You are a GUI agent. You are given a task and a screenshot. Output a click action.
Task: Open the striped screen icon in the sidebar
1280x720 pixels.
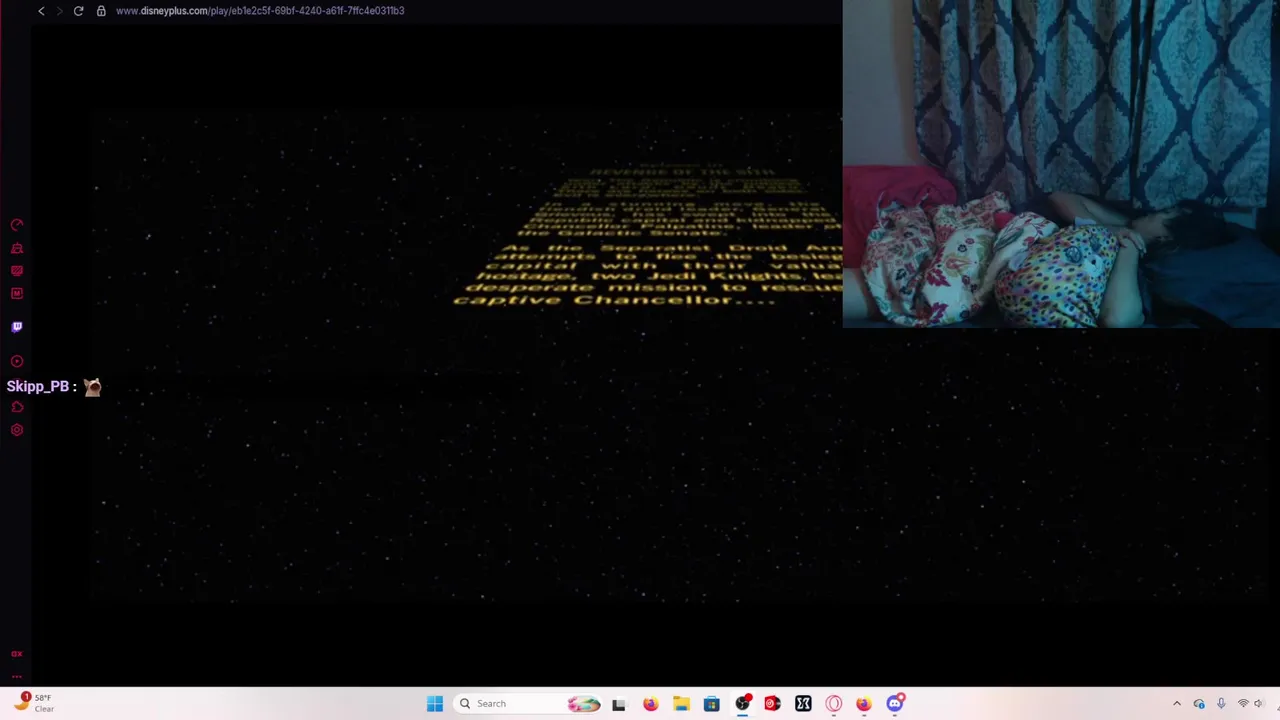[17, 270]
